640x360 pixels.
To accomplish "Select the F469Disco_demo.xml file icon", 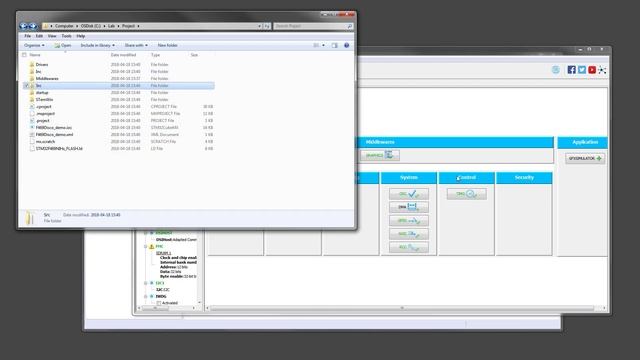I will (32, 135).
